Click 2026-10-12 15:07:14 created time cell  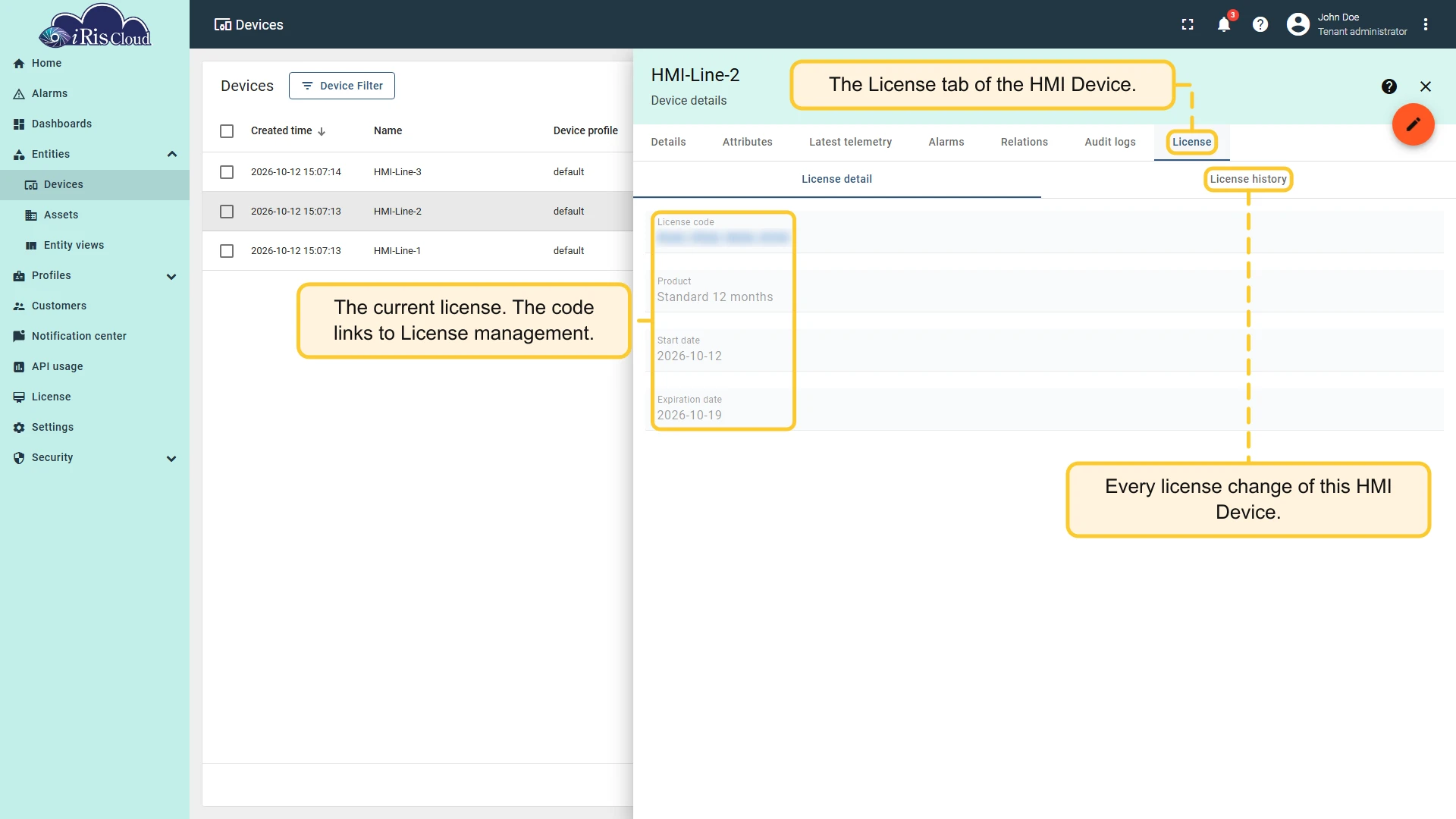[x=296, y=172]
